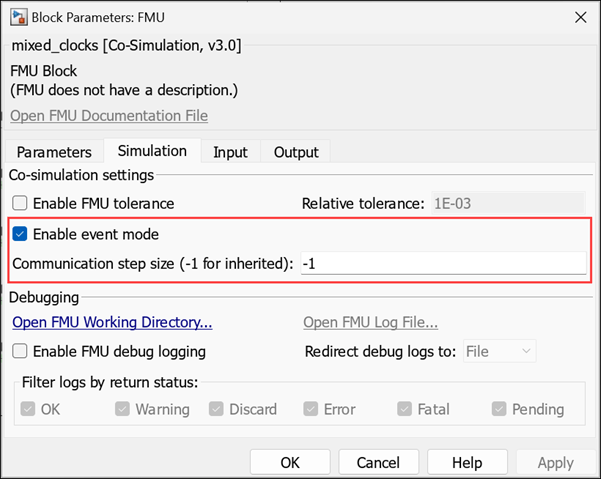Toggle Enable FMU debug logging
601x479 pixels.
pyautogui.click(x=20, y=351)
